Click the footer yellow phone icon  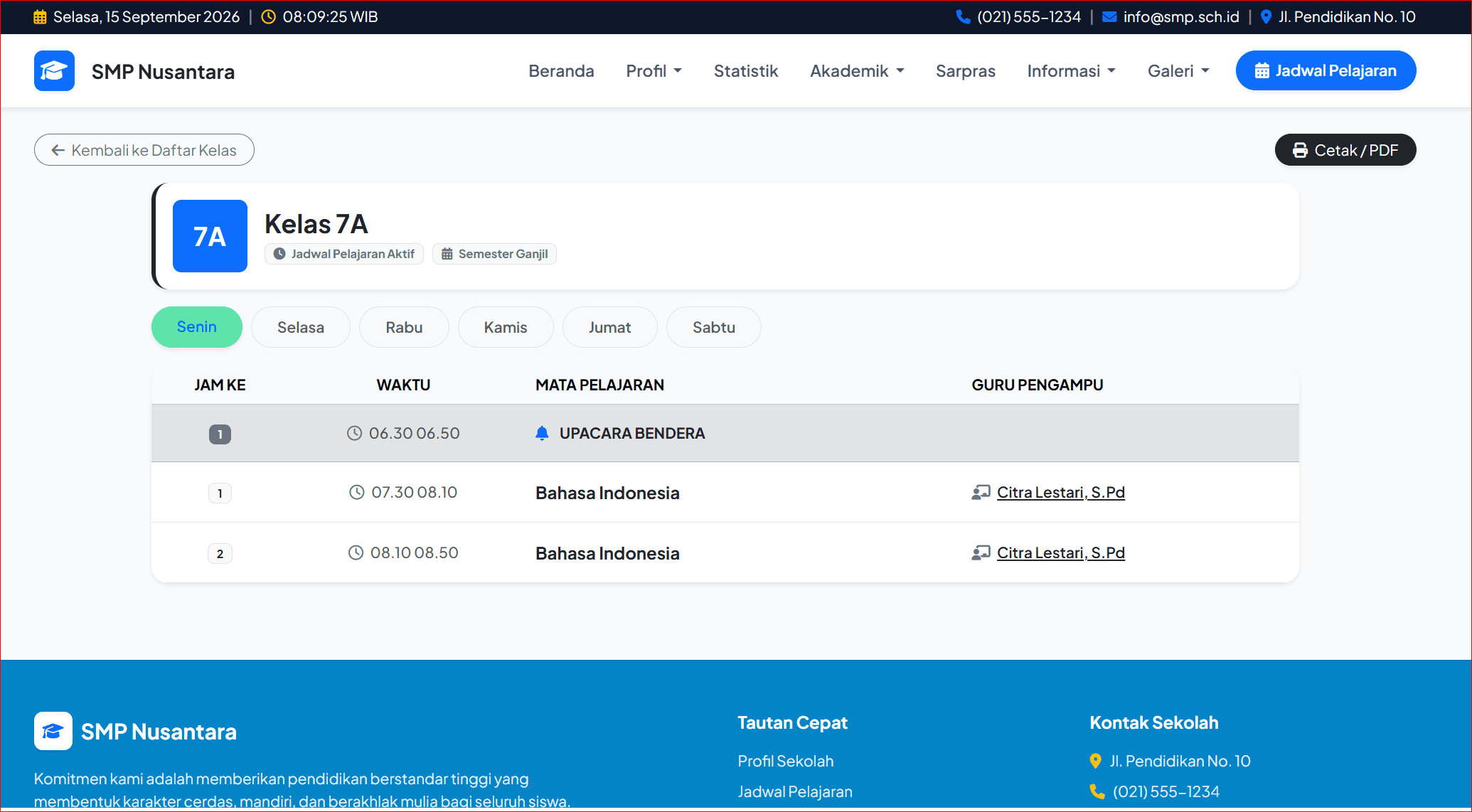point(1097,791)
